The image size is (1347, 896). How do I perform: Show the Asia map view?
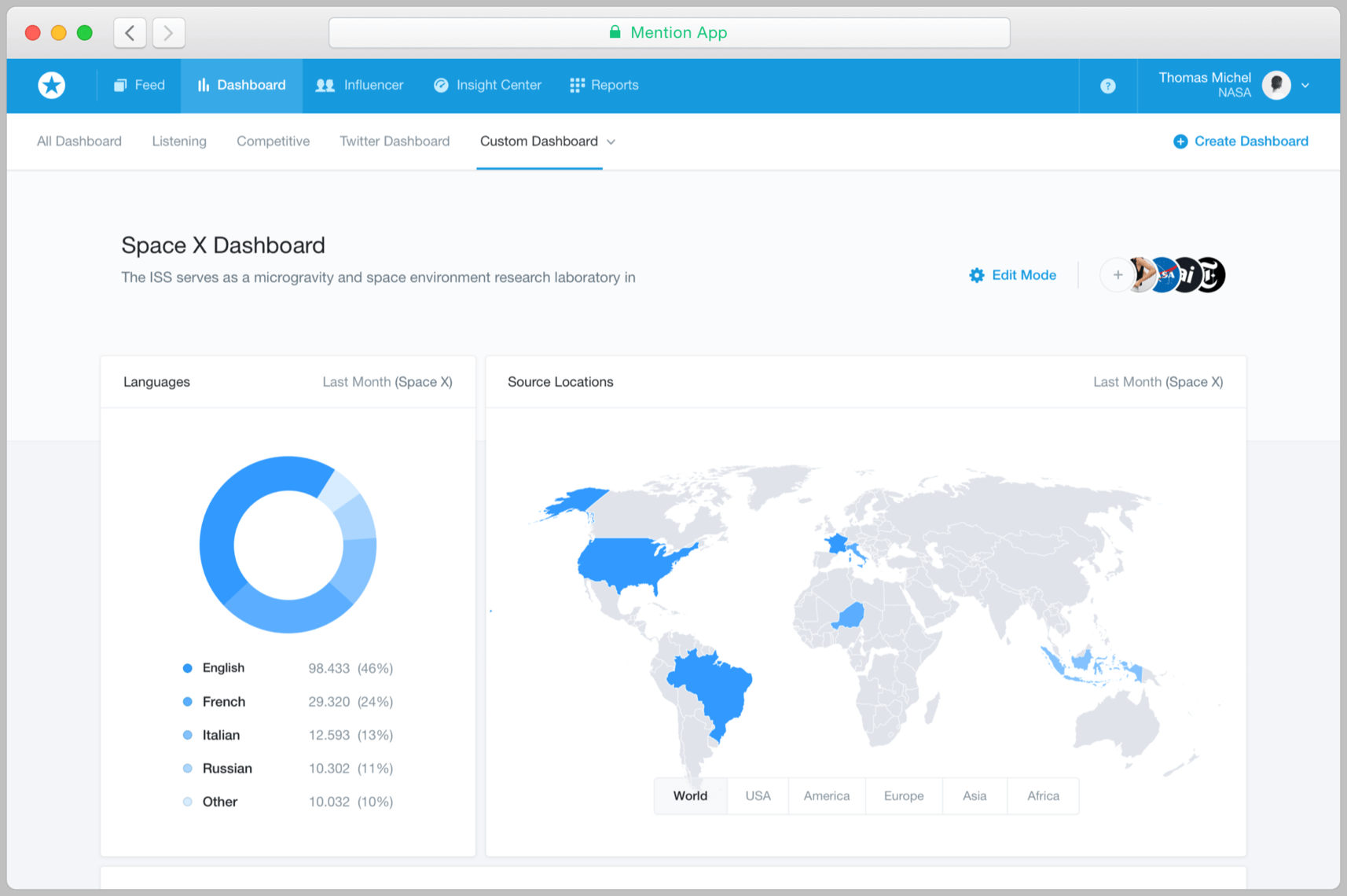click(x=974, y=796)
